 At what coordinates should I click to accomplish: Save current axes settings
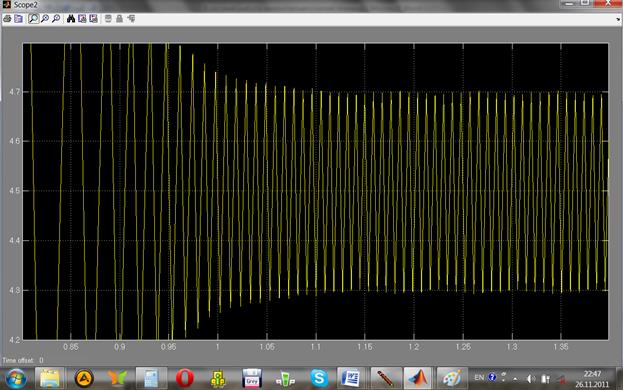[x=82, y=19]
